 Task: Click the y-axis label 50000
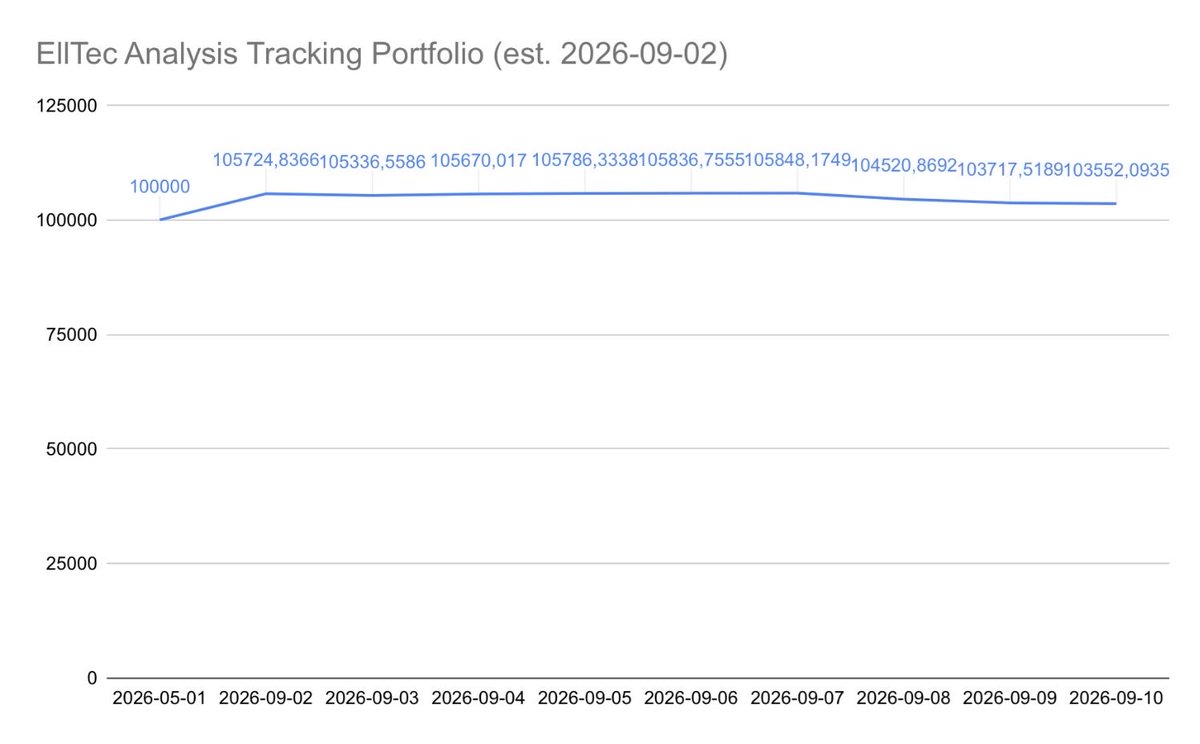pyautogui.click(x=69, y=449)
